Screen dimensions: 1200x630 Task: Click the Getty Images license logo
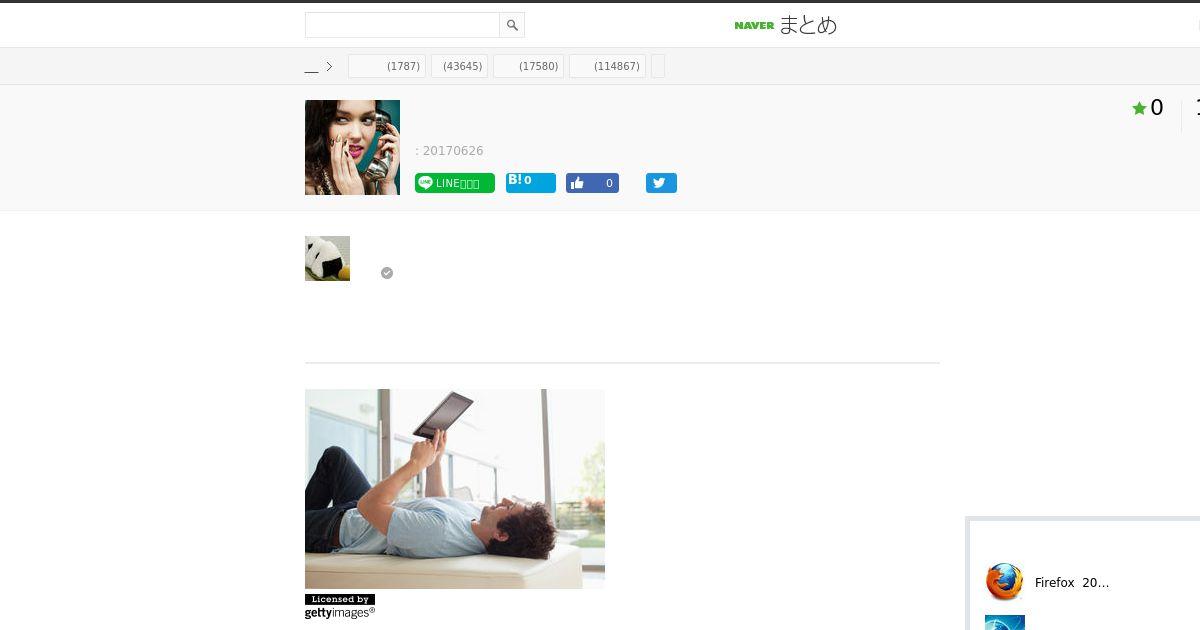tap(340, 607)
